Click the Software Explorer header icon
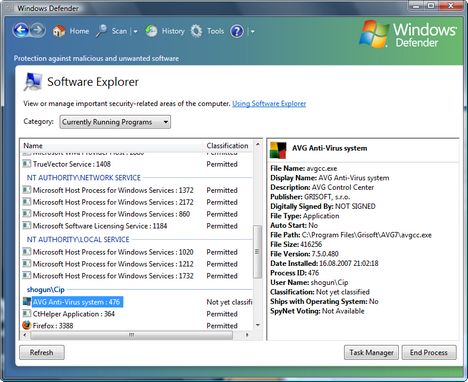The image size is (468, 382). pyautogui.click(x=33, y=82)
